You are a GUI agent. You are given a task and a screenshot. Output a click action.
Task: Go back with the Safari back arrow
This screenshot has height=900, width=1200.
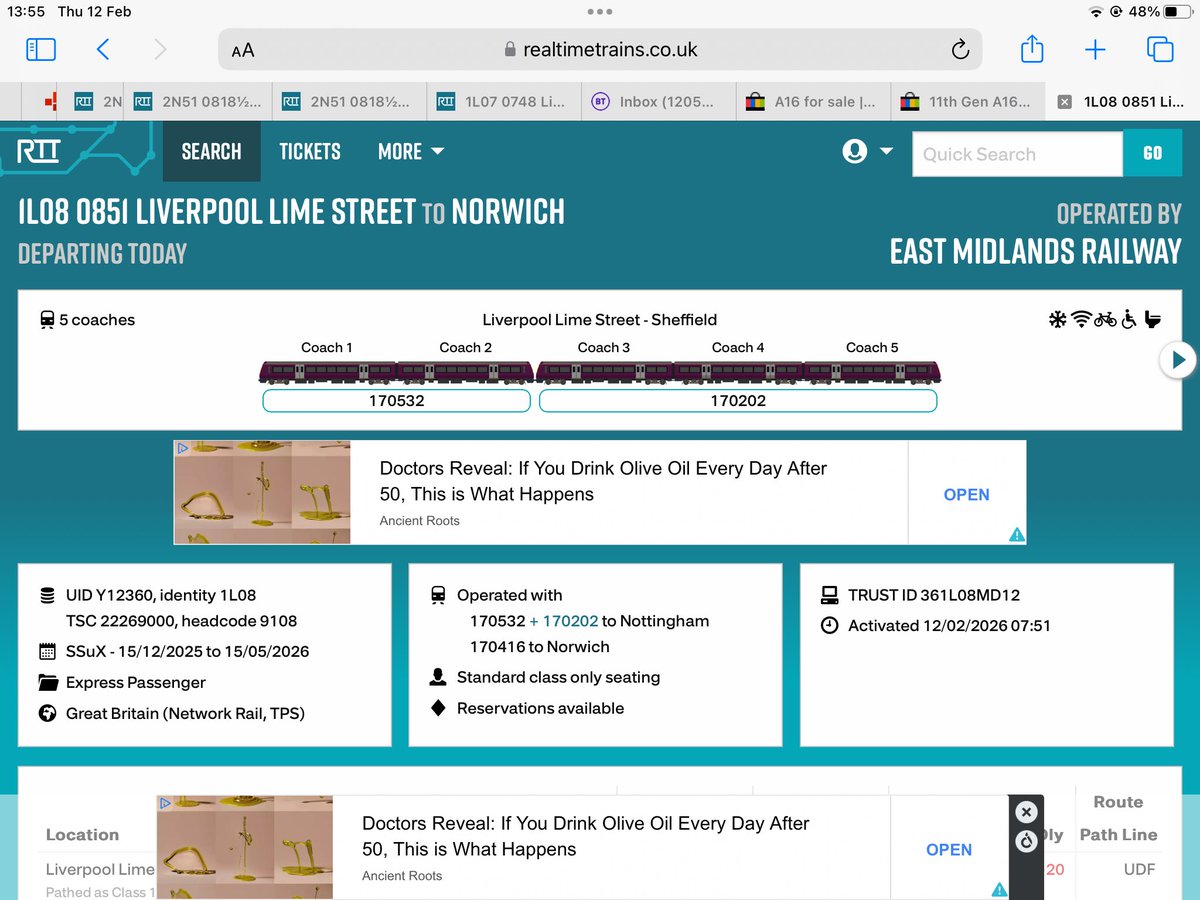[x=103, y=50]
